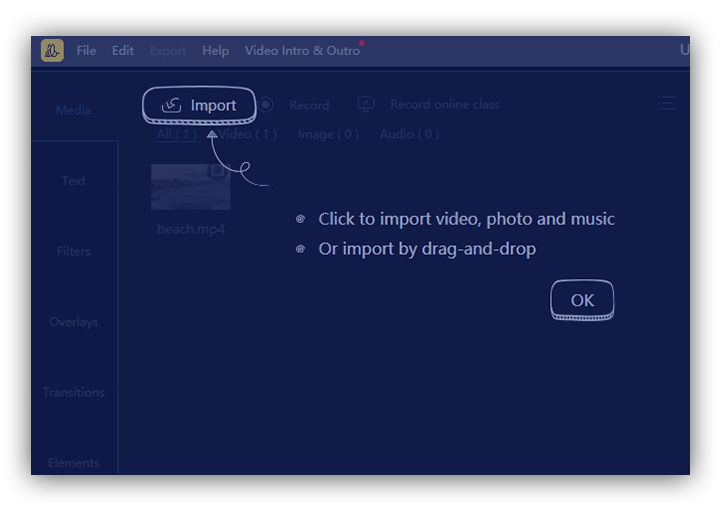Go to the Filters sidebar section
The image size is (722, 515).
(x=74, y=251)
